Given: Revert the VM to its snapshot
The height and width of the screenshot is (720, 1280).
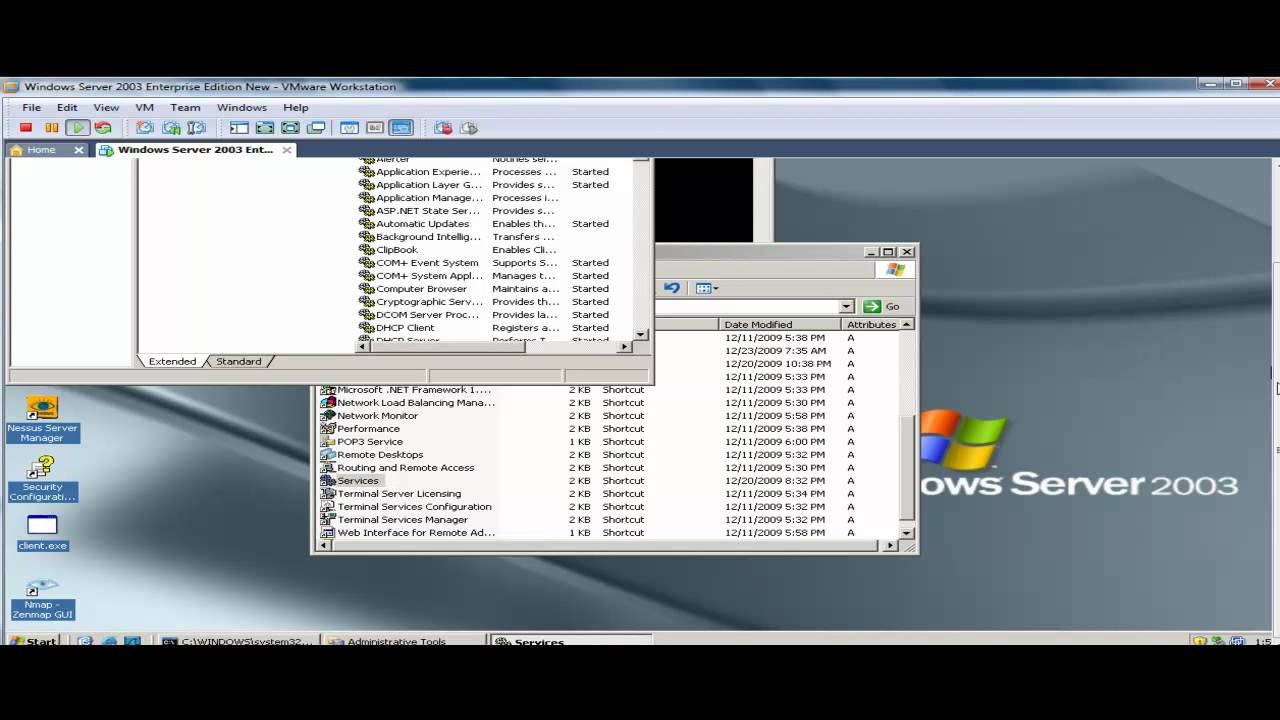Looking at the screenshot, I should point(171,128).
